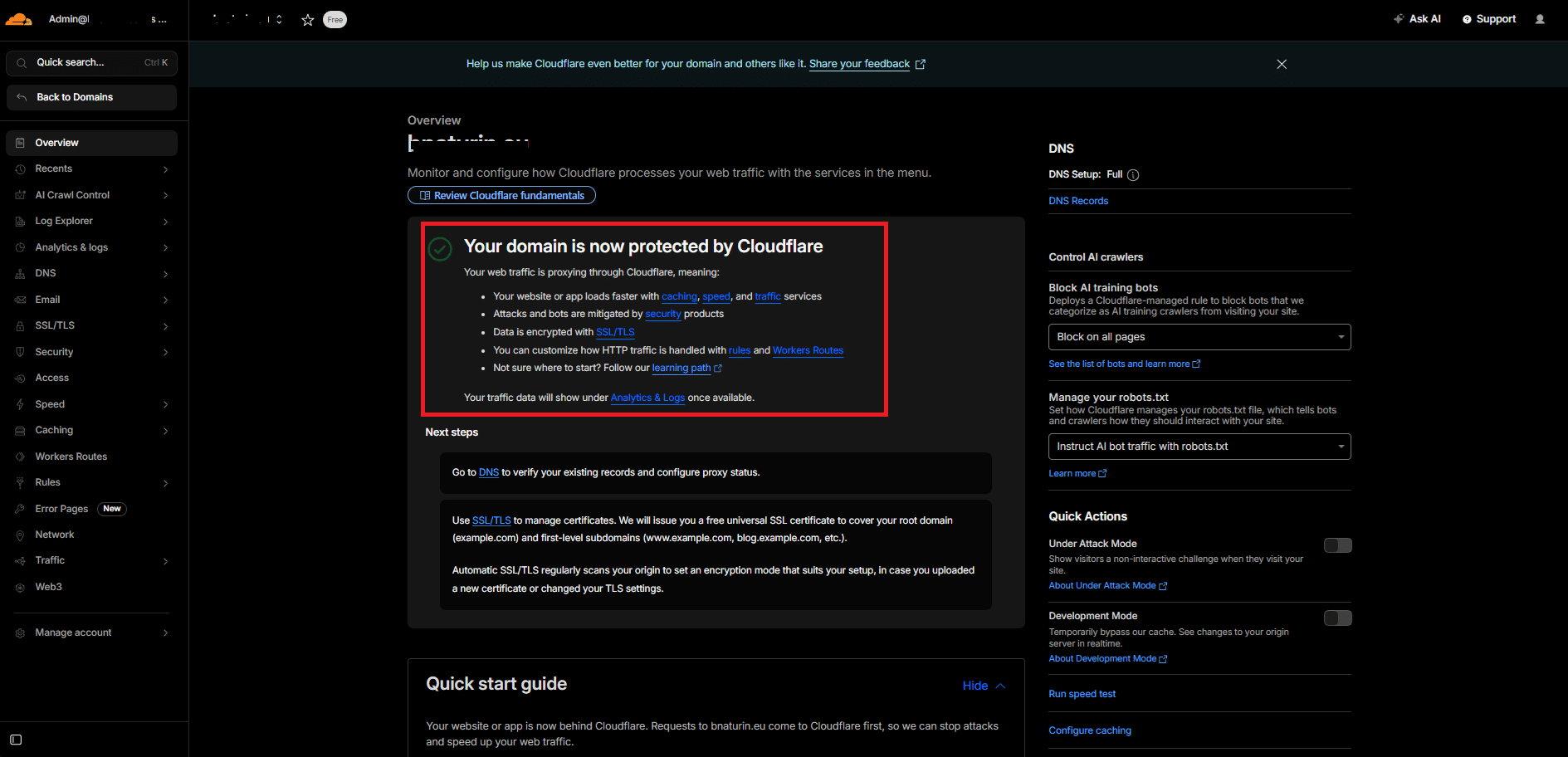
Task: Open the robots.txt instruction dropdown
Action: [x=1199, y=447]
